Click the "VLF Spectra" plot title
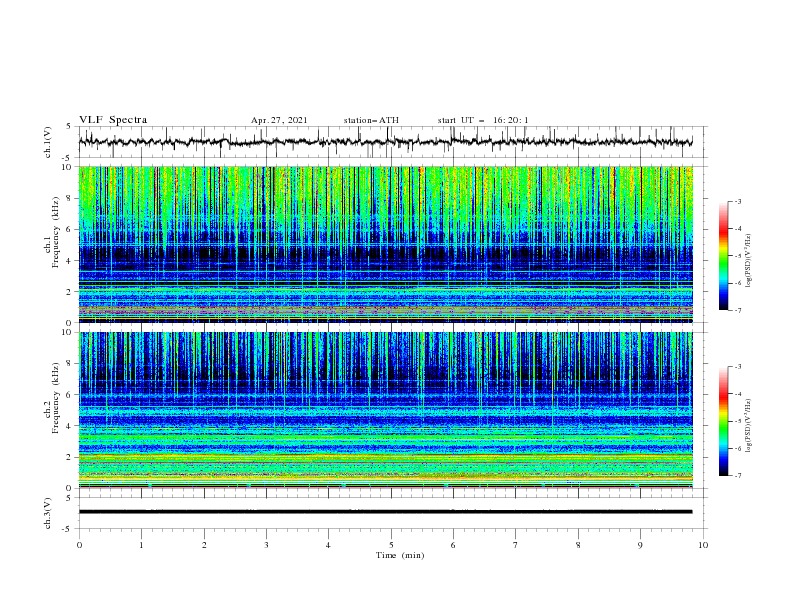 pos(113,120)
